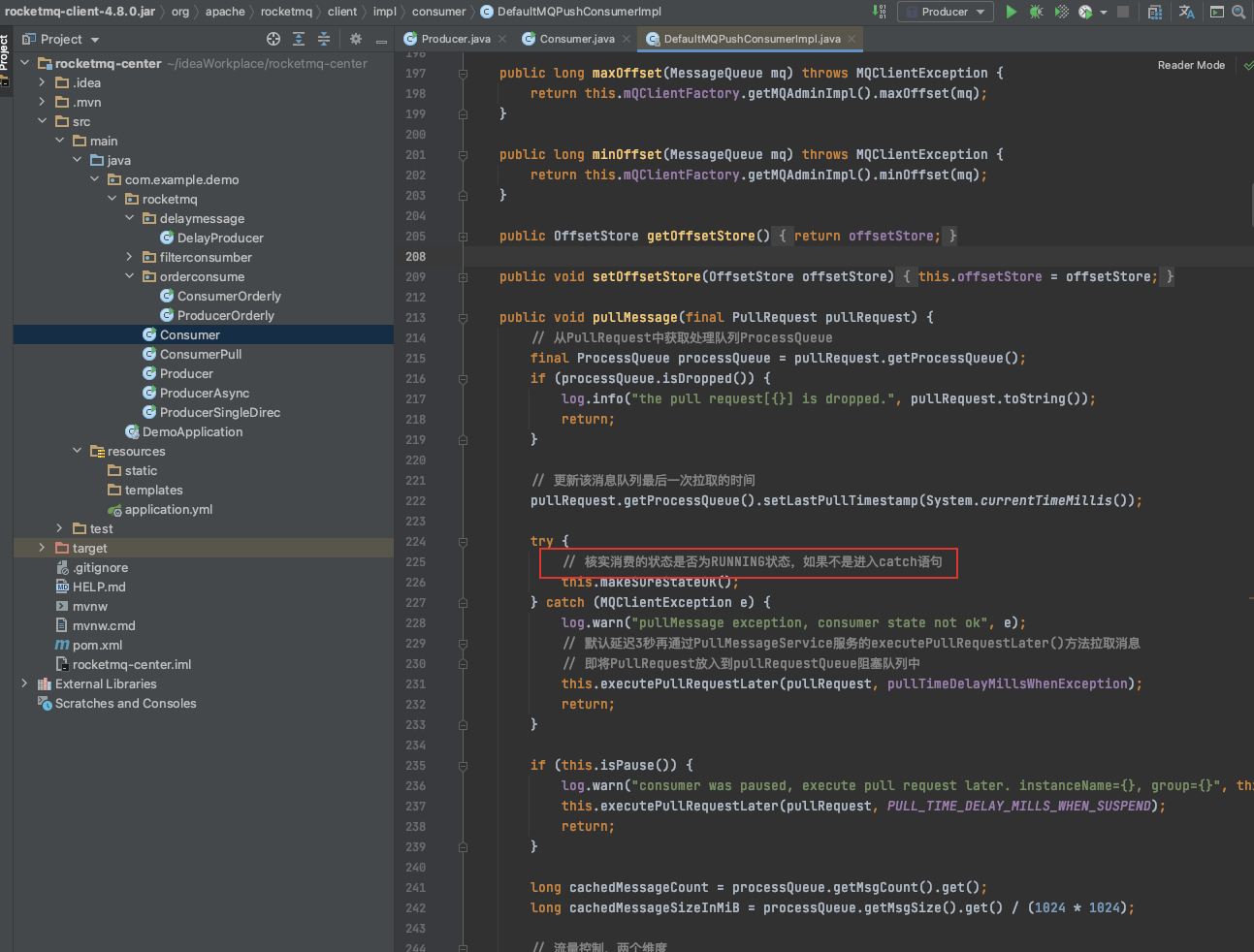Image resolution: width=1254 pixels, height=952 pixels.
Task: Select DefaultMQPushConsumerImpl.java tab
Action: pos(752,39)
